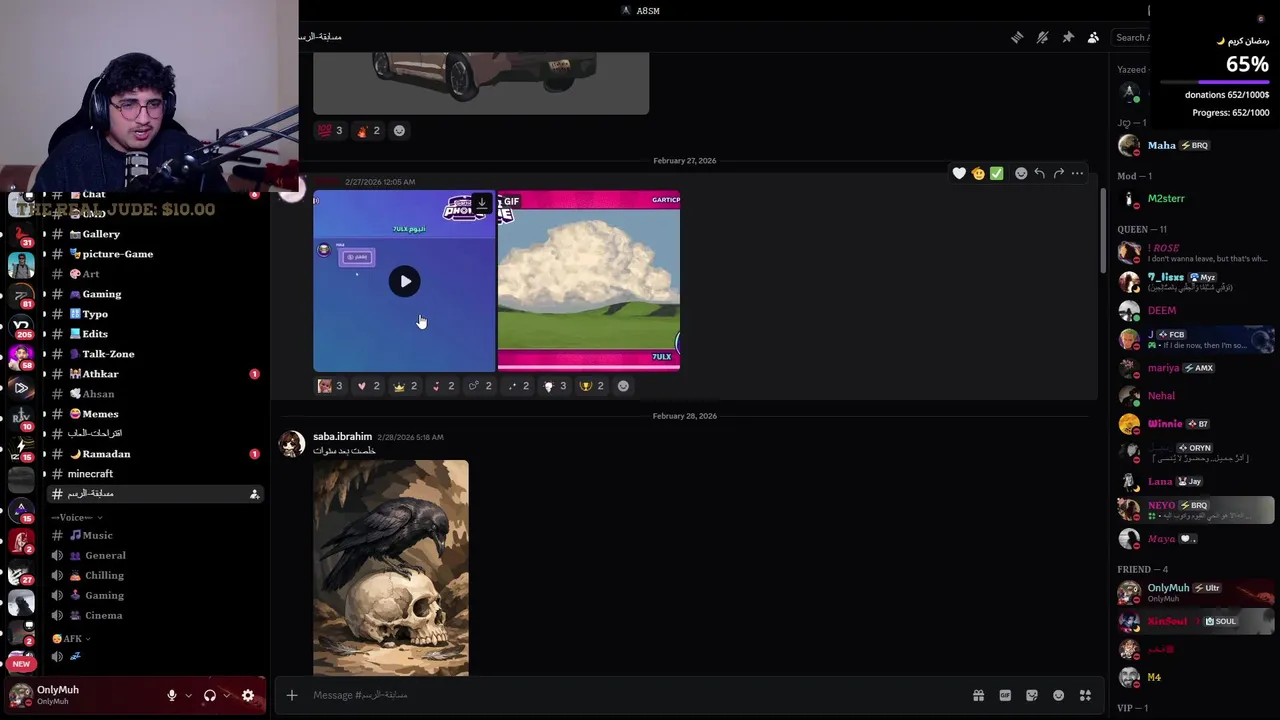1280x720 pixels.
Task: React with the green check mark emoji
Action: (996, 173)
